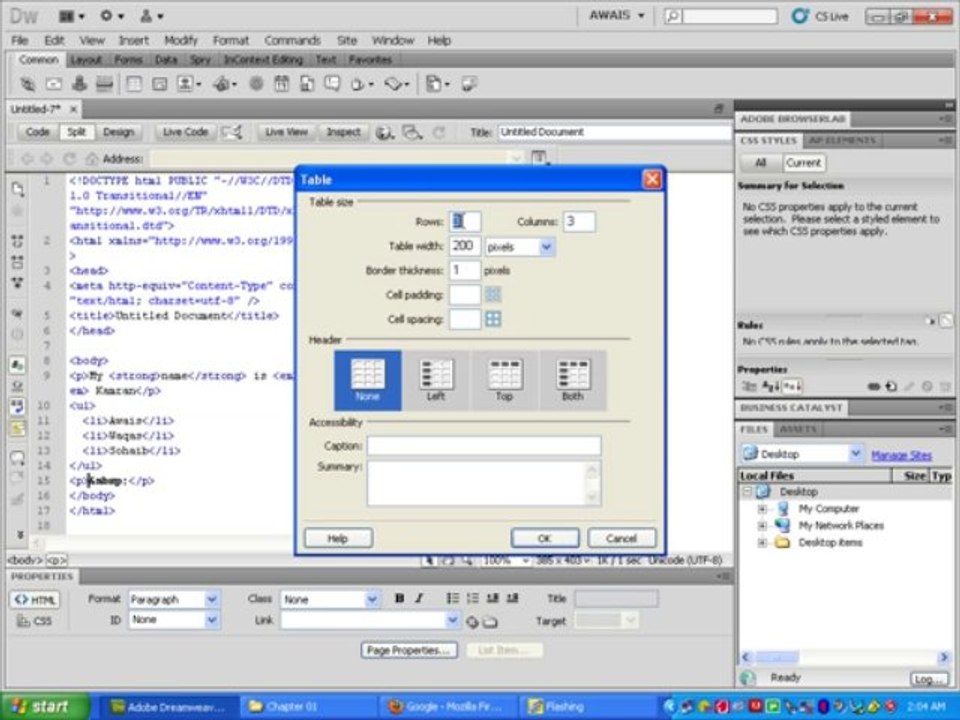Expand Desktop items in Files tree

pyautogui.click(x=762, y=542)
